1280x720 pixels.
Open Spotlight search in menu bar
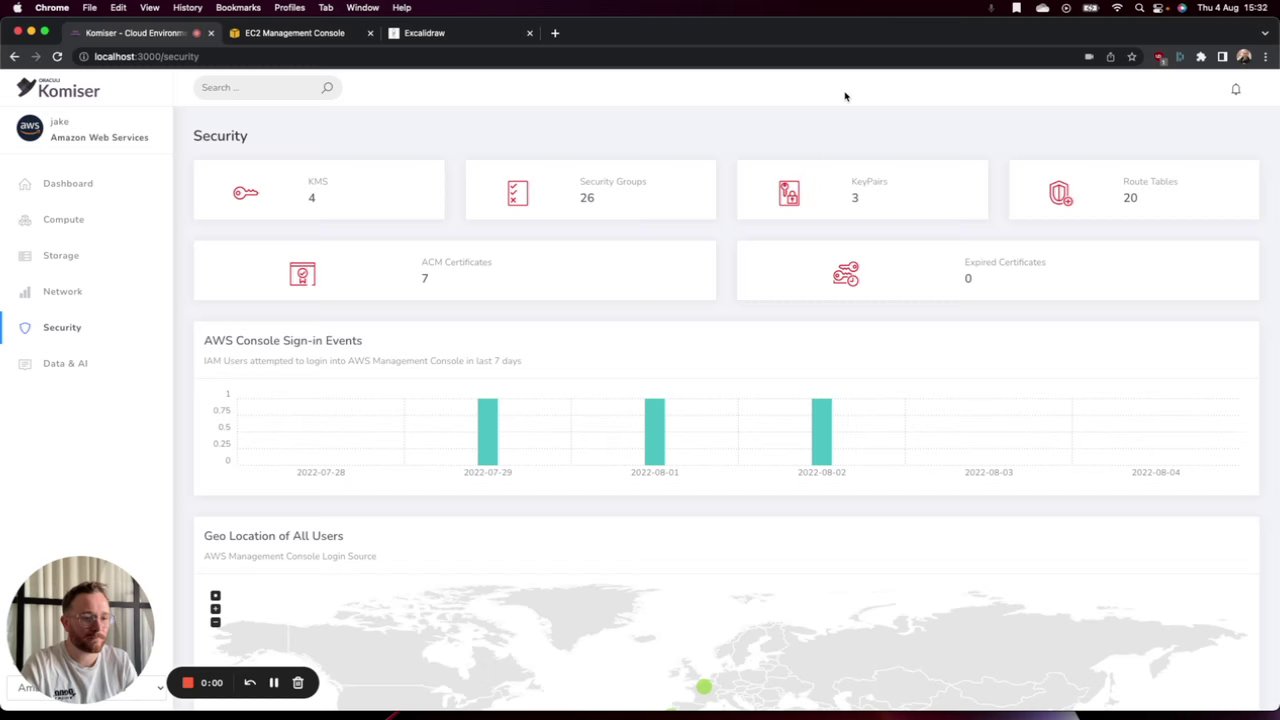1139,7
